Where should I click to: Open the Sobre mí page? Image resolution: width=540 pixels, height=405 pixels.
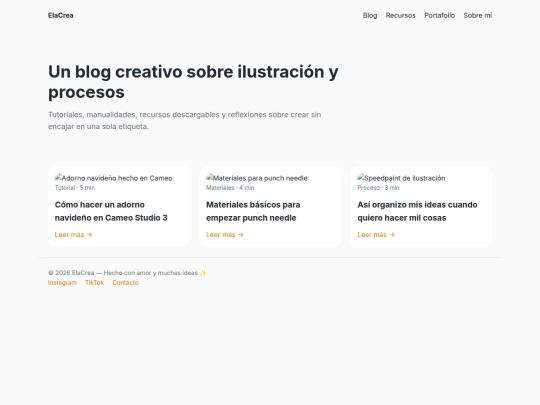(478, 15)
